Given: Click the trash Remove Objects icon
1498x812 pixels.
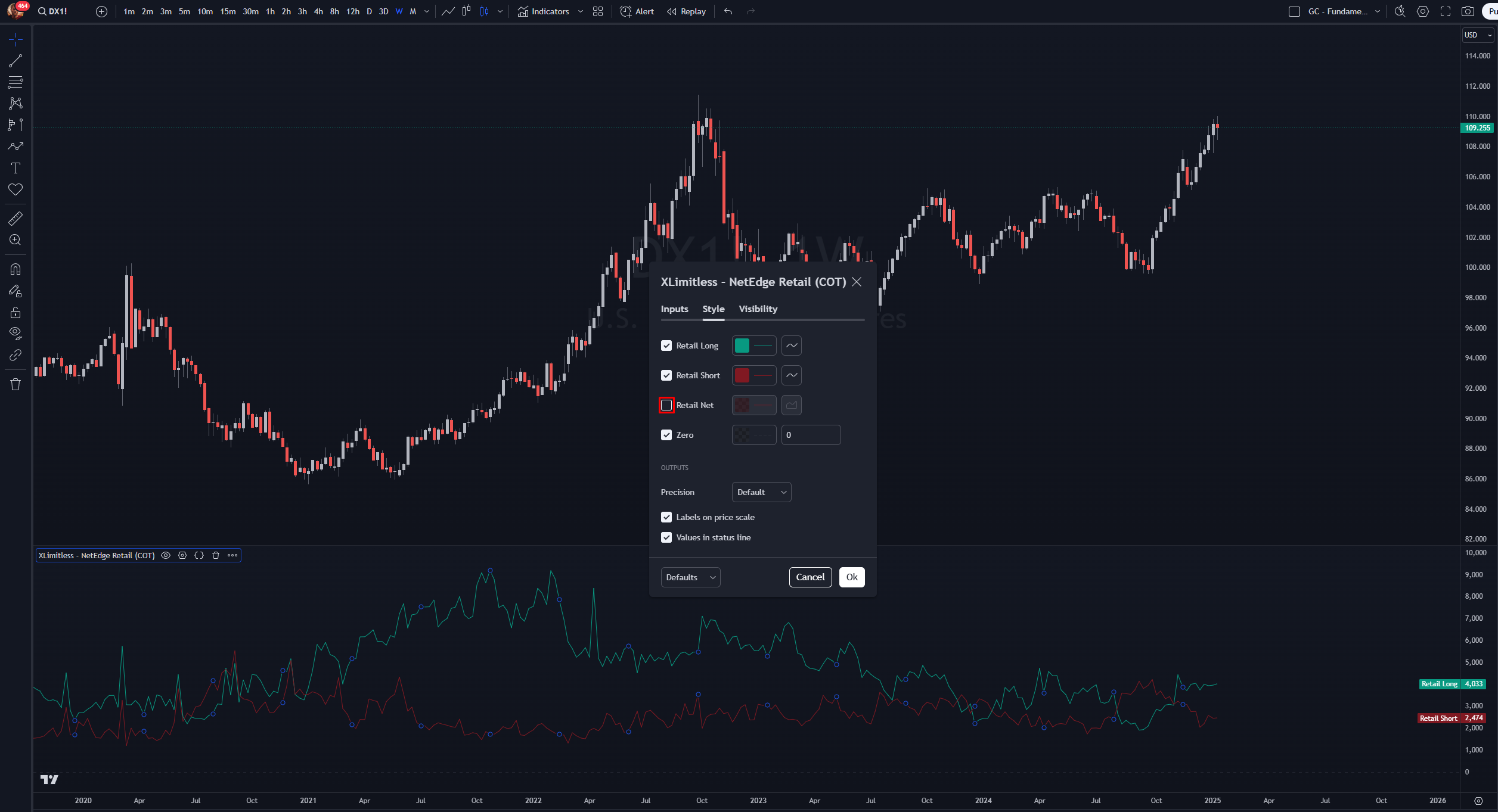Looking at the screenshot, I should 15,384.
